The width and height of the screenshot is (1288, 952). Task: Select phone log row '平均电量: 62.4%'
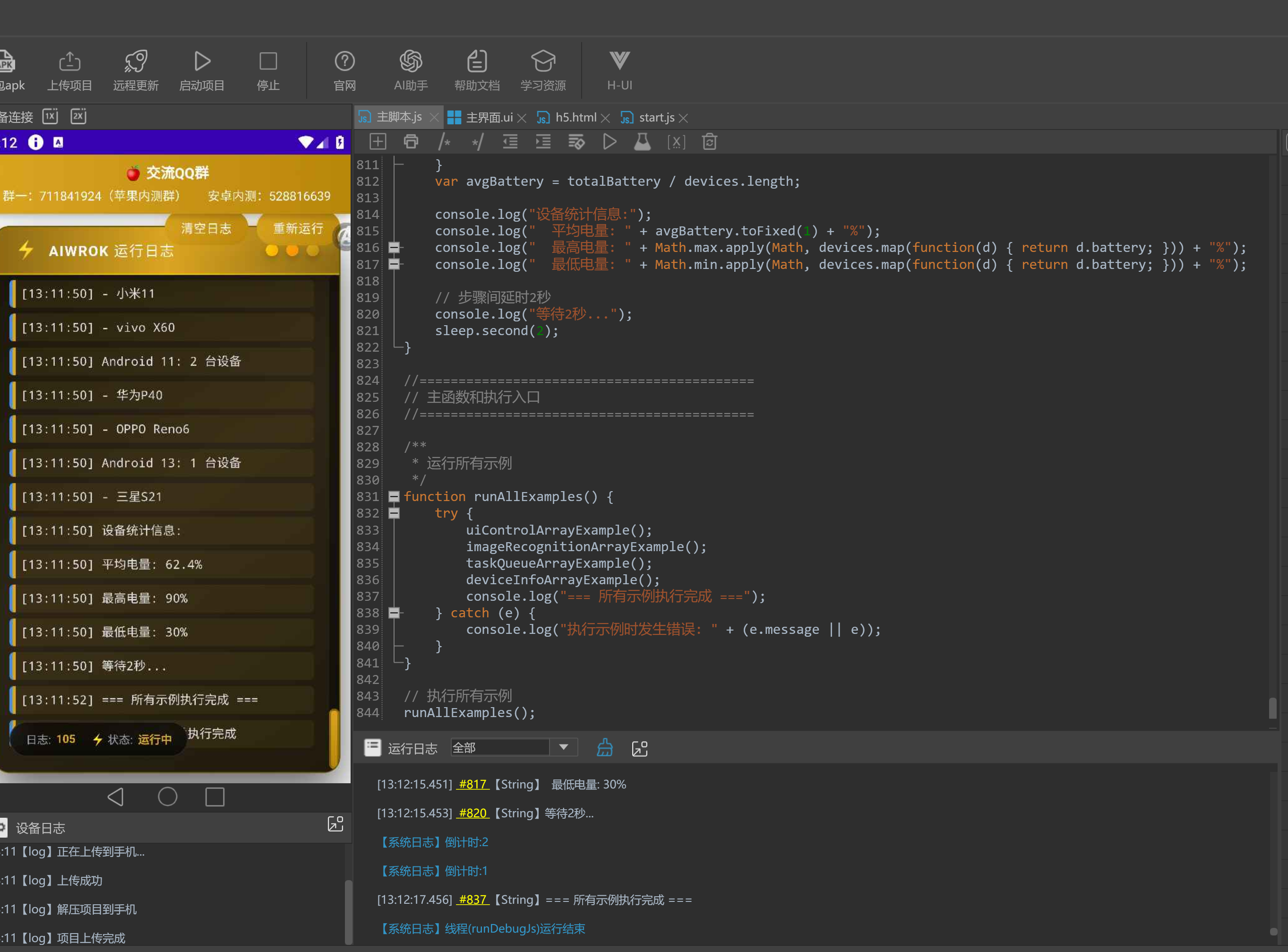pyautogui.click(x=162, y=565)
